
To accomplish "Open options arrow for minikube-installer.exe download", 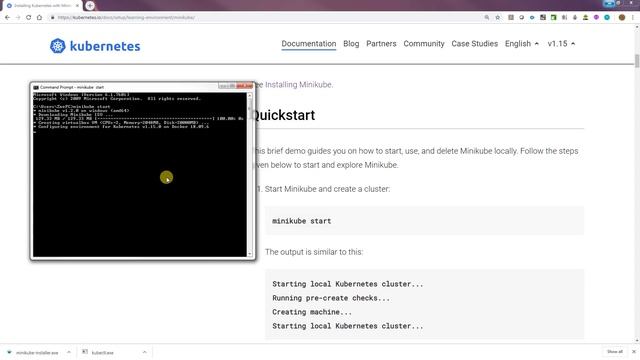I will click(69, 352).
